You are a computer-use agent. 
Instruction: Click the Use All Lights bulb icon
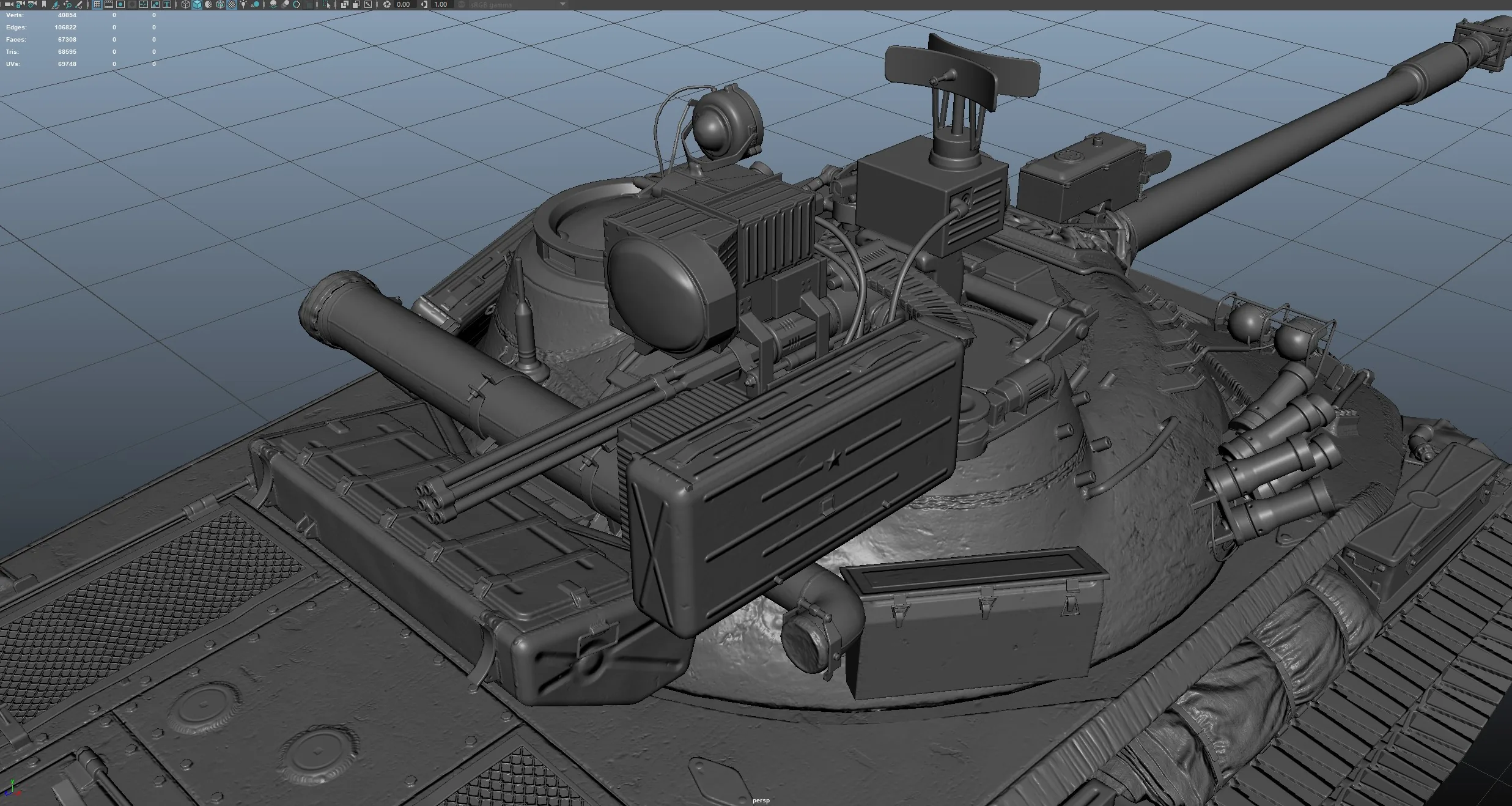click(243, 4)
